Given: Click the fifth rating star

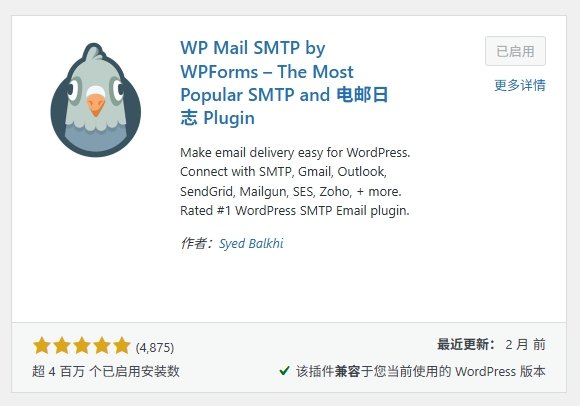Looking at the screenshot, I should click(122, 346).
